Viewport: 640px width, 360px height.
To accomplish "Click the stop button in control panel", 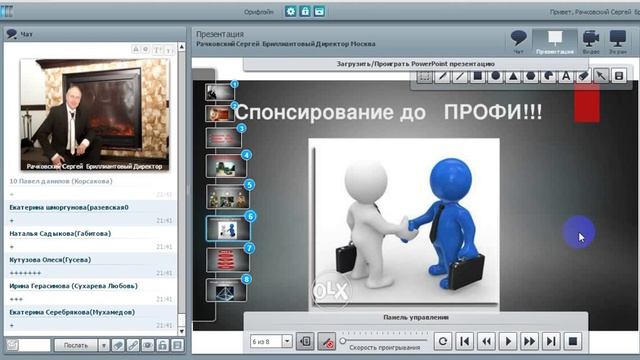I will coord(573,341).
